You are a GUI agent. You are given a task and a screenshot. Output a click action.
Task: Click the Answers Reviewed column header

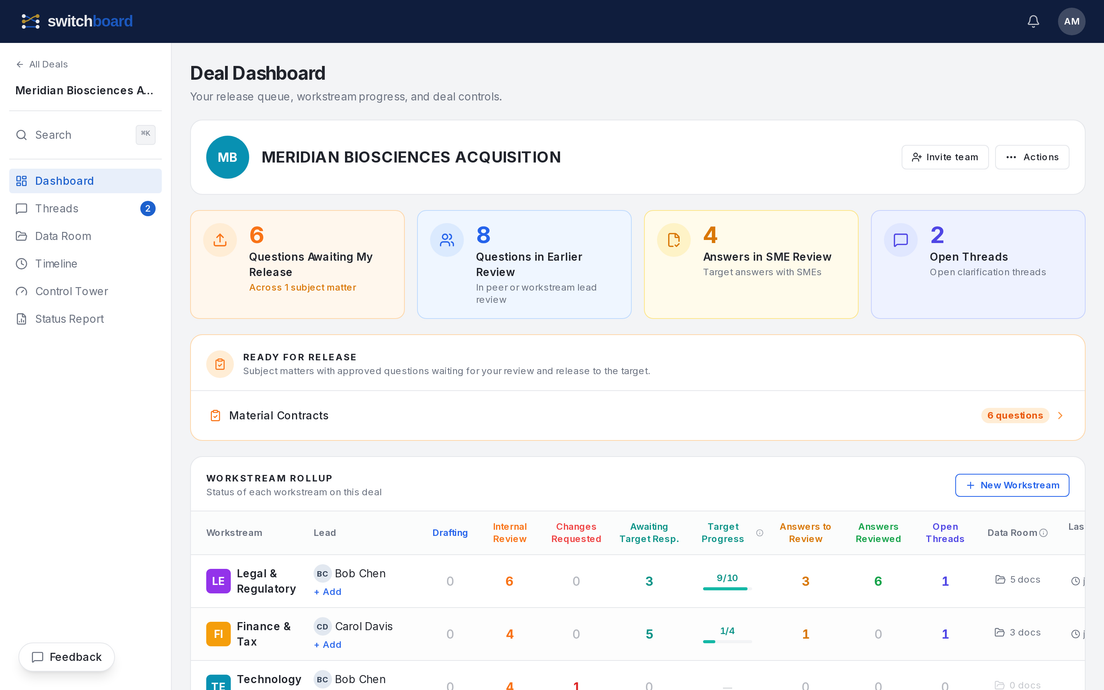pos(878,533)
